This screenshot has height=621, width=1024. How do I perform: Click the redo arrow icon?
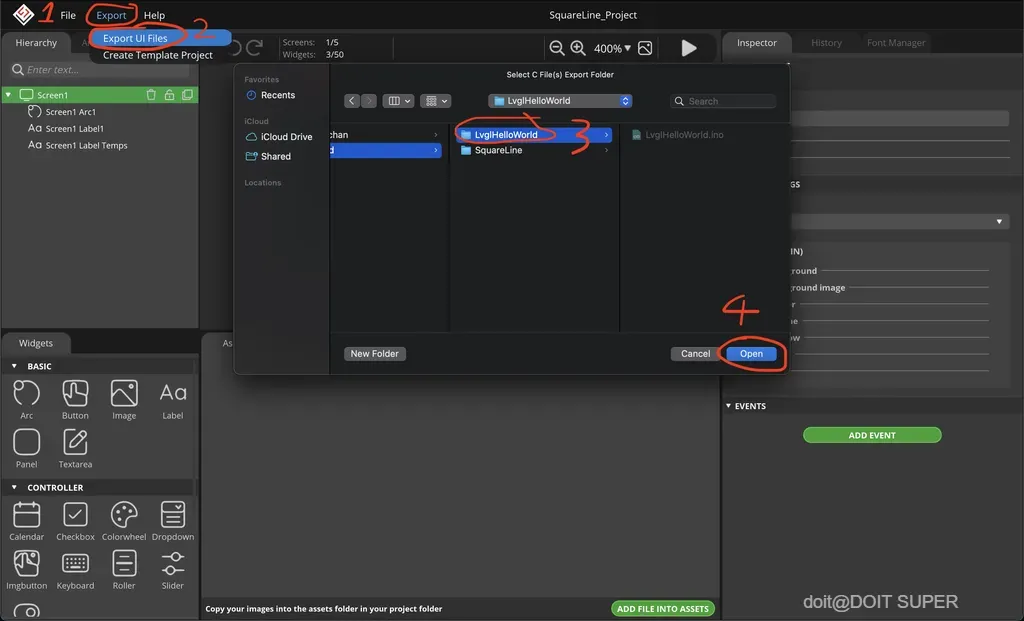click(x=255, y=47)
